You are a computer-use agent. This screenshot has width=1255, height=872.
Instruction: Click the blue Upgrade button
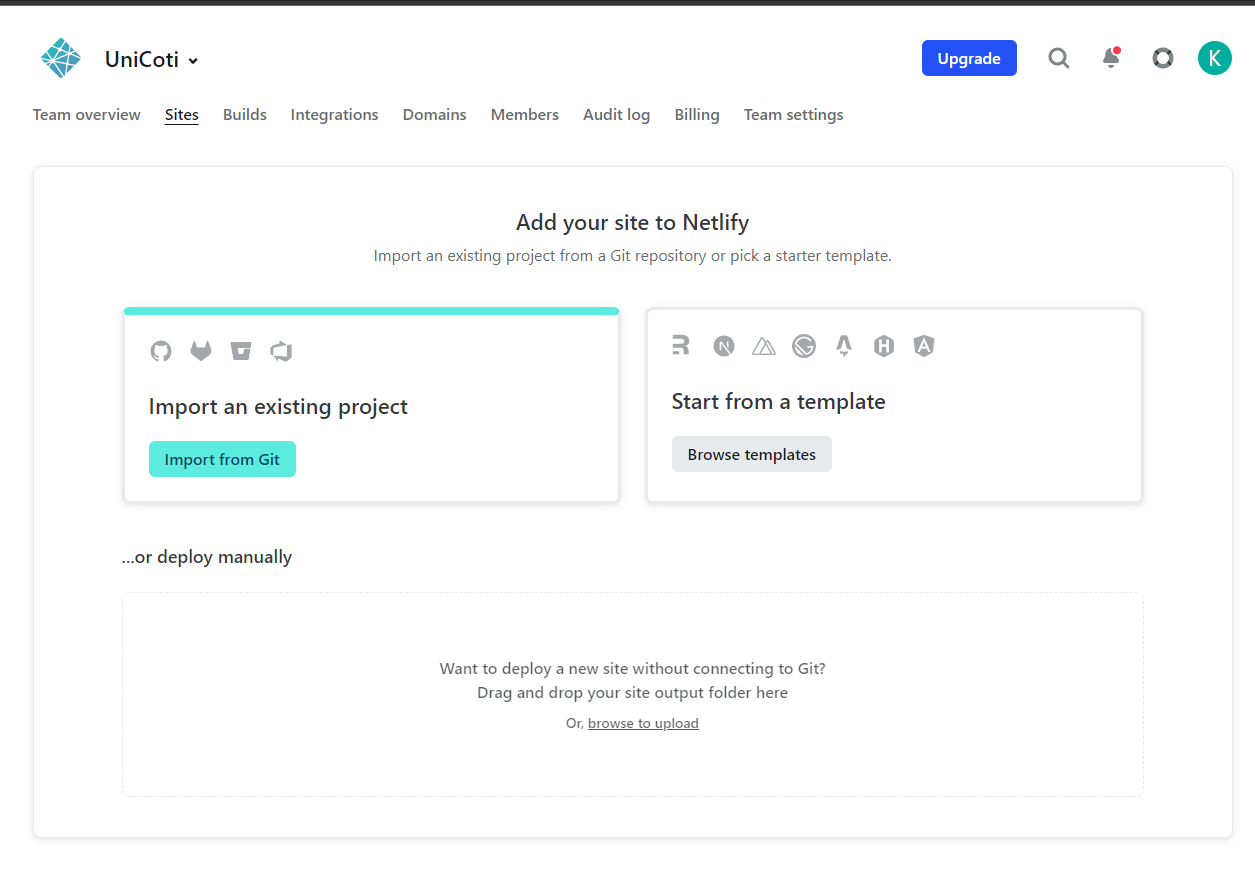tap(969, 58)
